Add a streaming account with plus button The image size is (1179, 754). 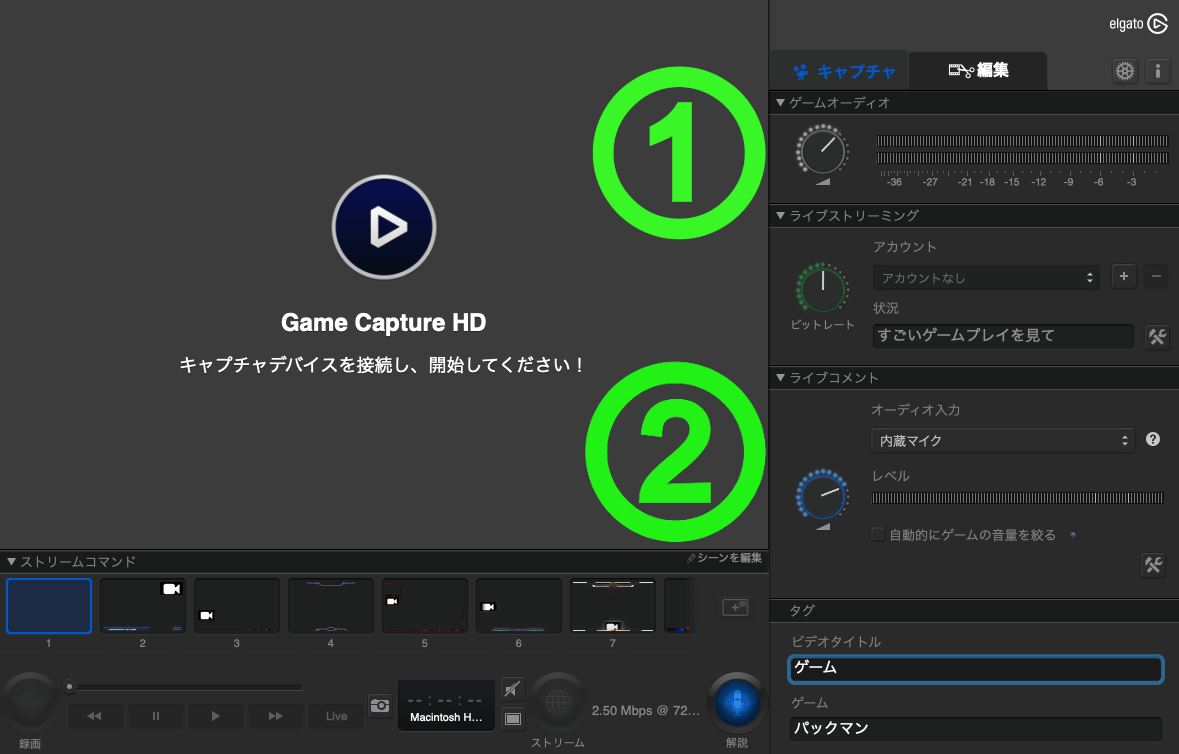coord(1124,277)
